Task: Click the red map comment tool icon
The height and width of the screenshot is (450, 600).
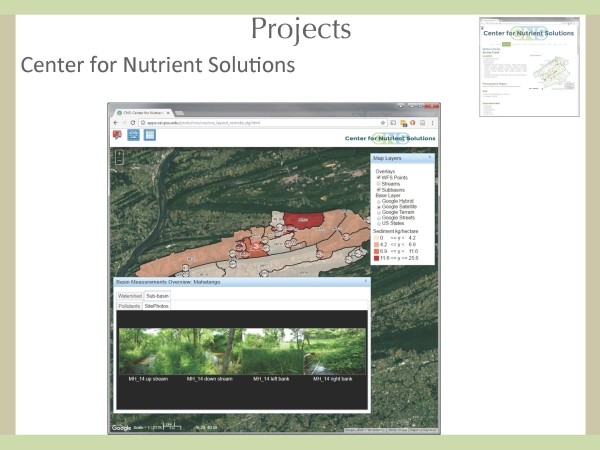Action: pyautogui.click(x=117, y=135)
